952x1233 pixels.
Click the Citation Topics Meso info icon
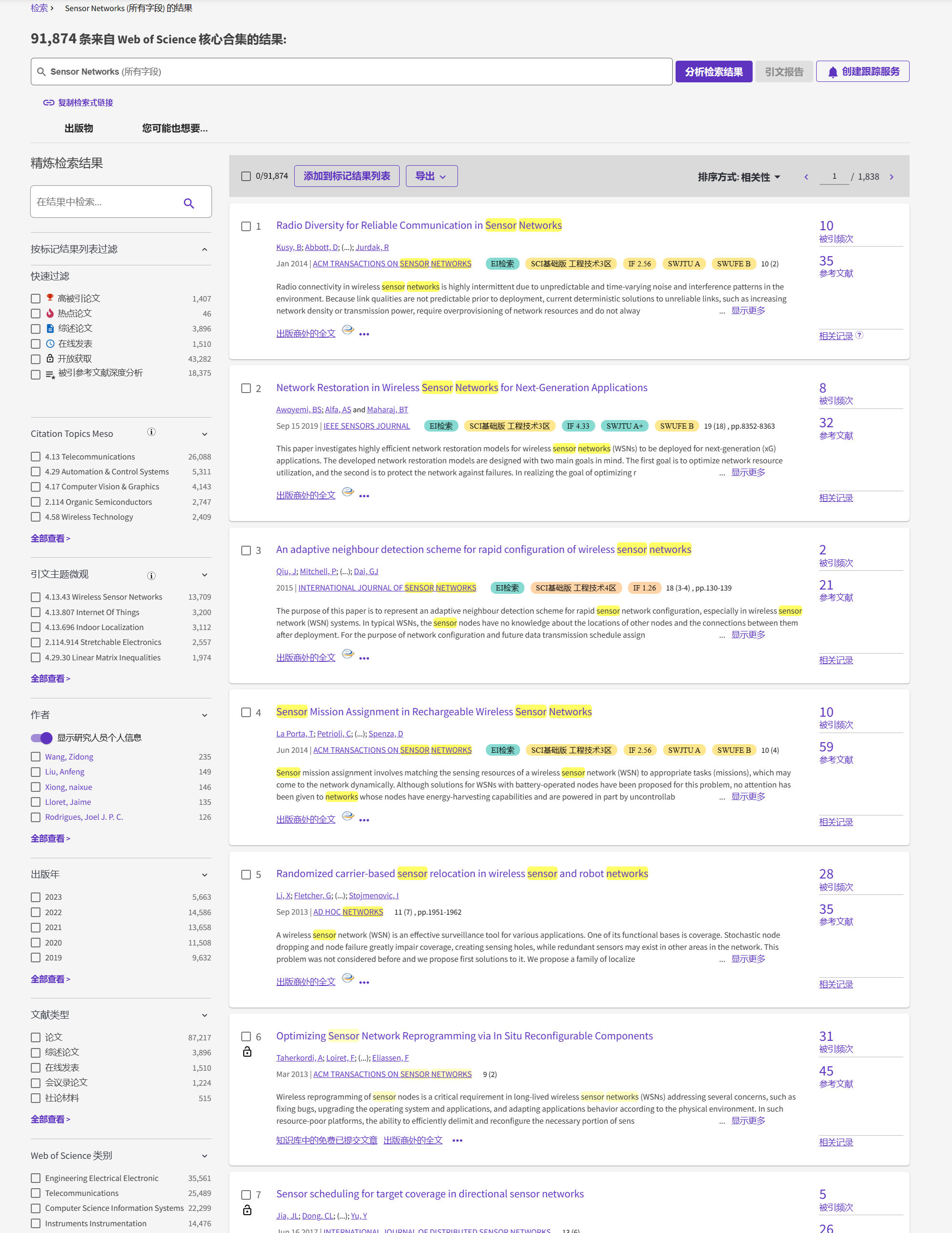pyautogui.click(x=151, y=433)
